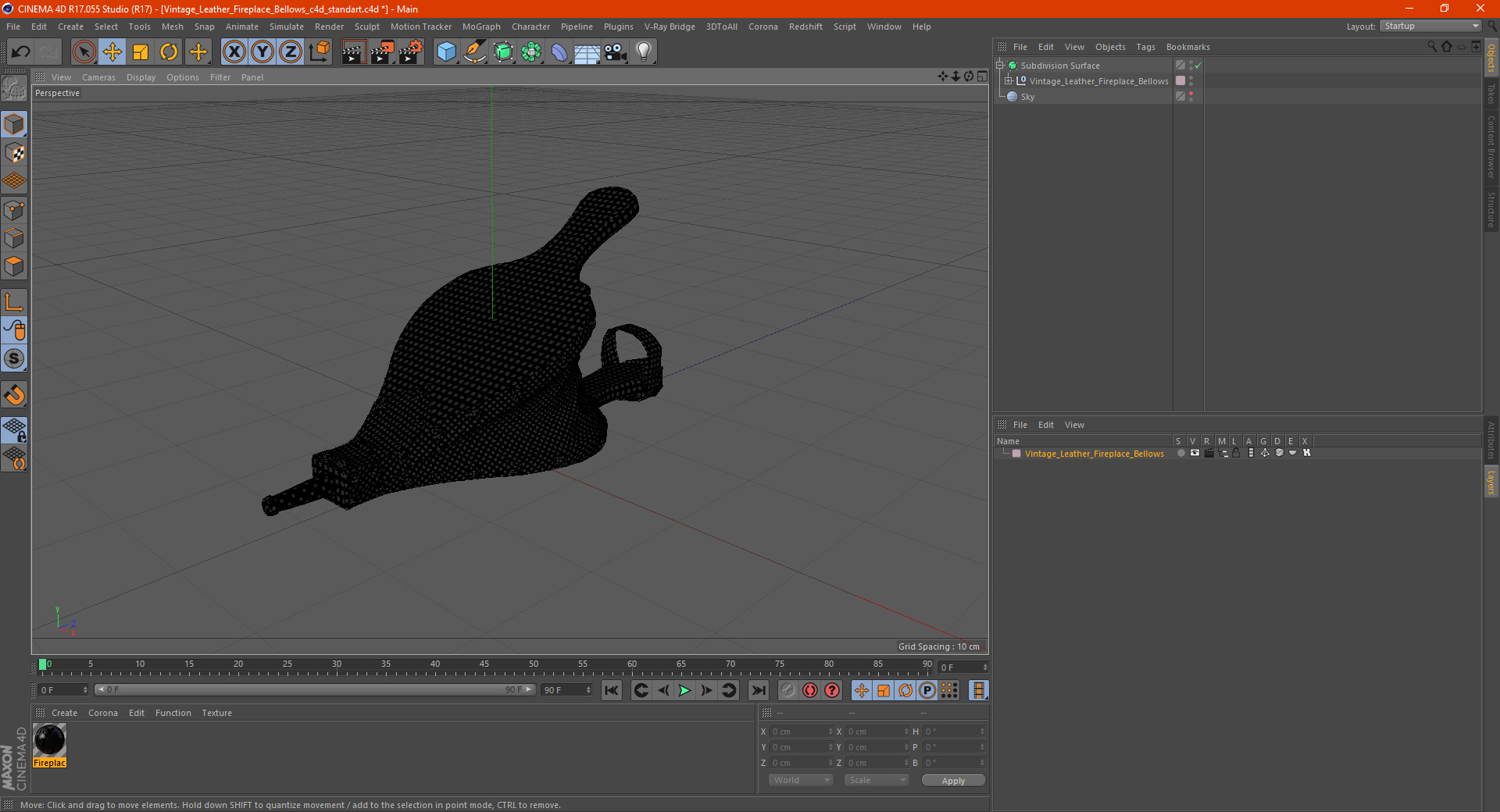Screen dimensions: 1500x812
Task: Open the World coordinate dropdown
Action: [x=801, y=780]
